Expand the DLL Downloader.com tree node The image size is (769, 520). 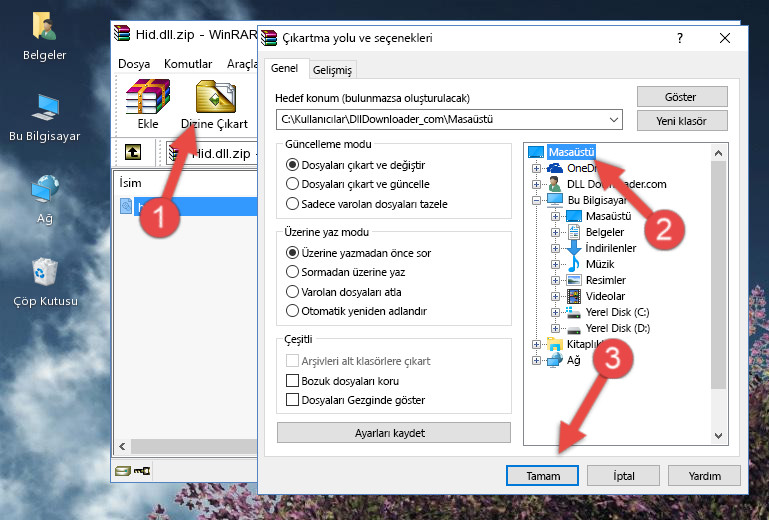point(537,184)
